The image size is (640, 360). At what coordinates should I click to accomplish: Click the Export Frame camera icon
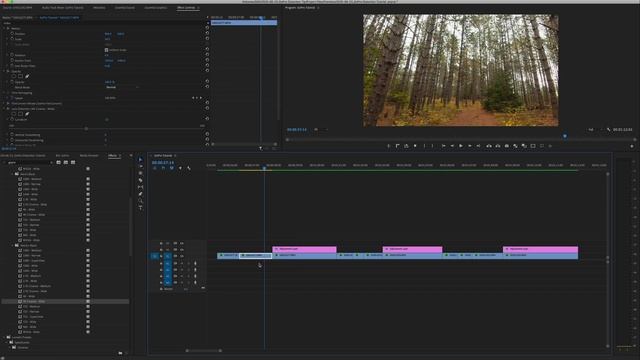pos(507,146)
